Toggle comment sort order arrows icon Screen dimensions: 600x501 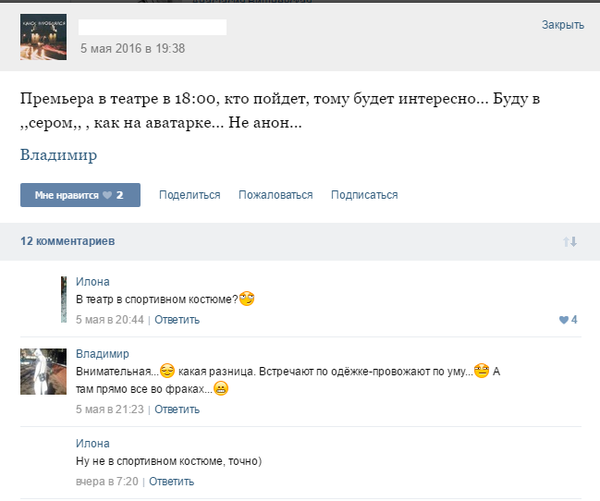(570, 242)
